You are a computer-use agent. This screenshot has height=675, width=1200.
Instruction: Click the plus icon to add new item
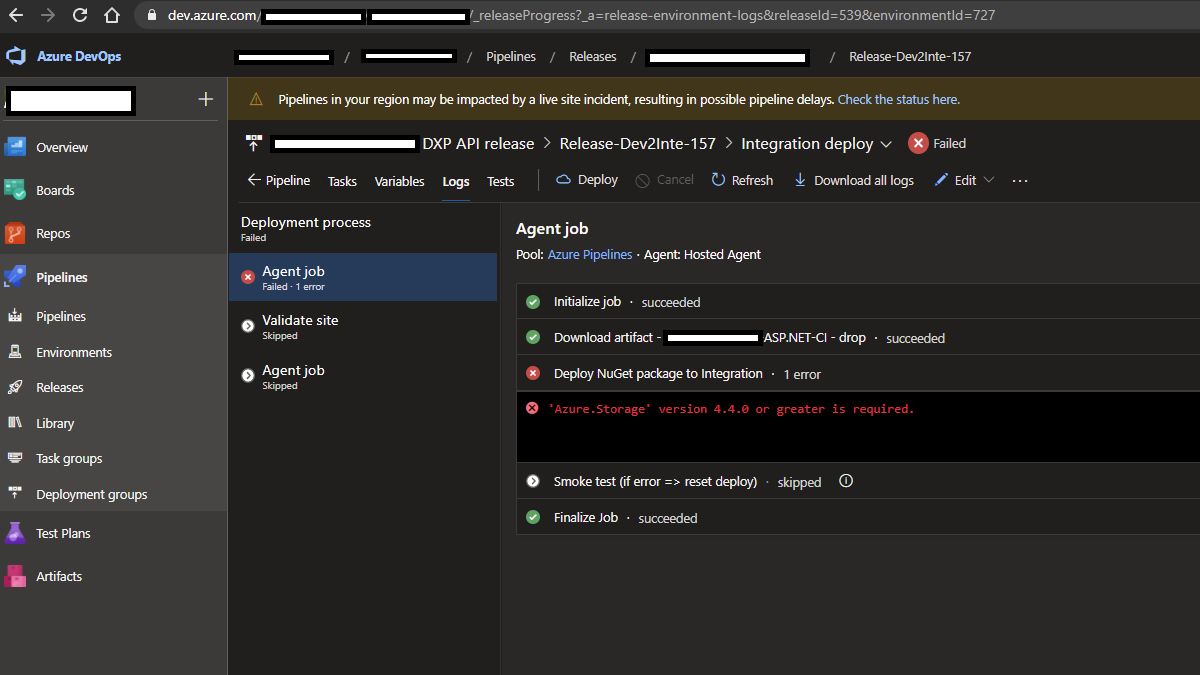point(206,99)
